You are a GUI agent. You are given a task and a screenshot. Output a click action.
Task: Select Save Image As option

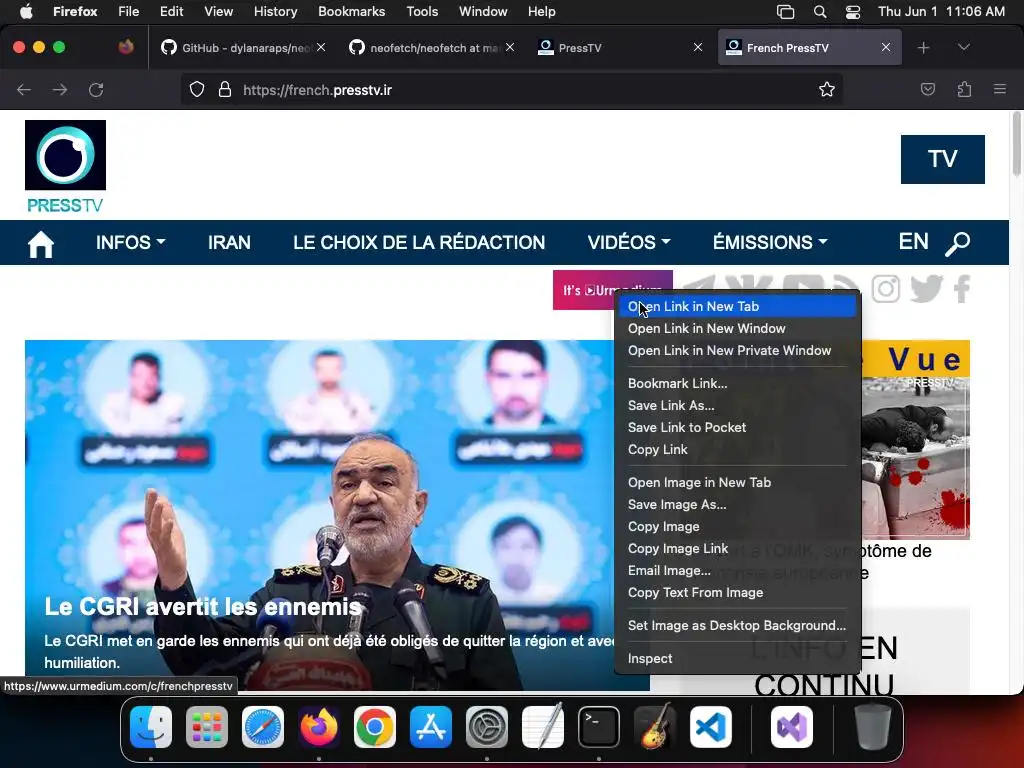[x=737, y=505]
